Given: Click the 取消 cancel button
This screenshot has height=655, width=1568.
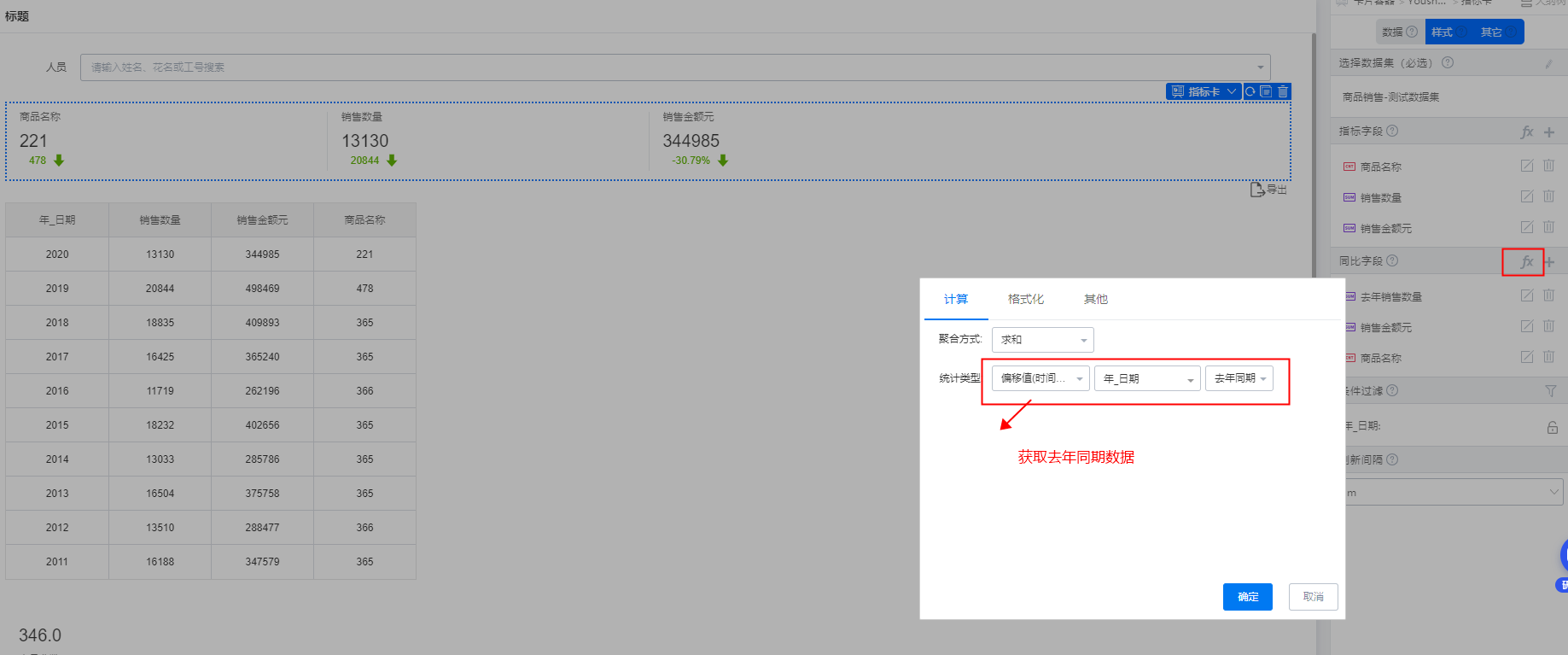Looking at the screenshot, I should 1314,597.
